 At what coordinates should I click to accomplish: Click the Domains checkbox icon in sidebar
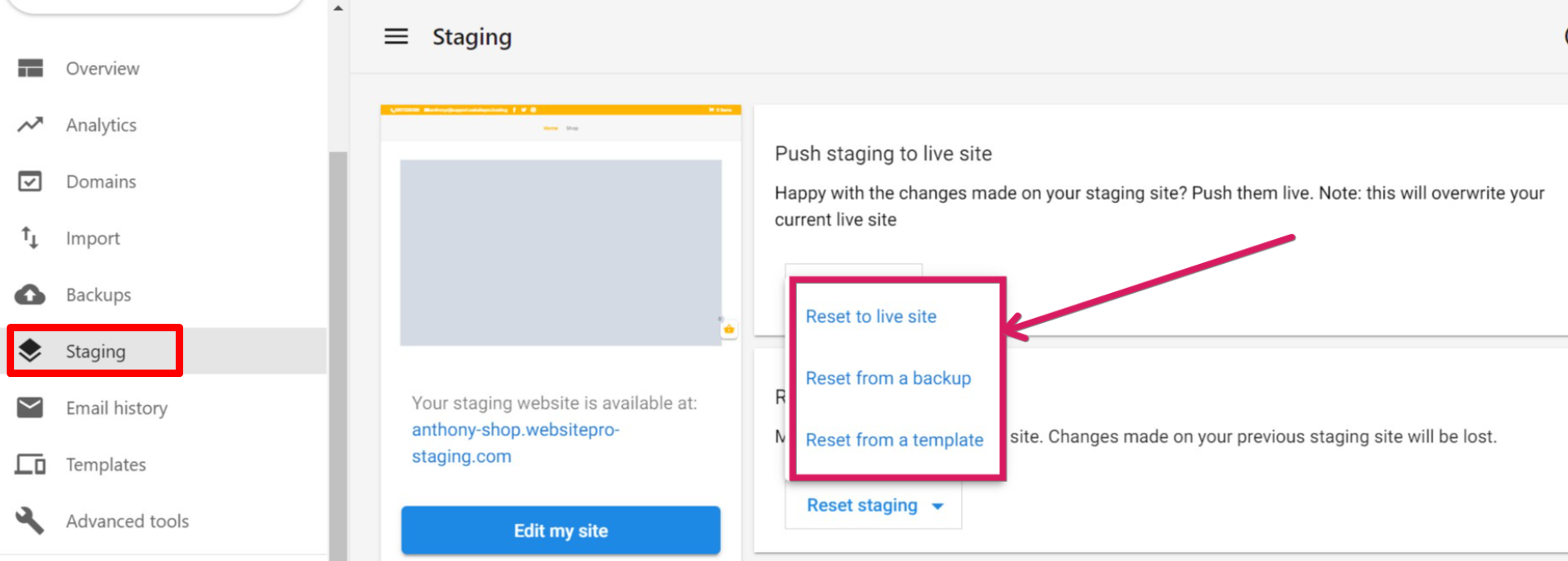(30, 181)
